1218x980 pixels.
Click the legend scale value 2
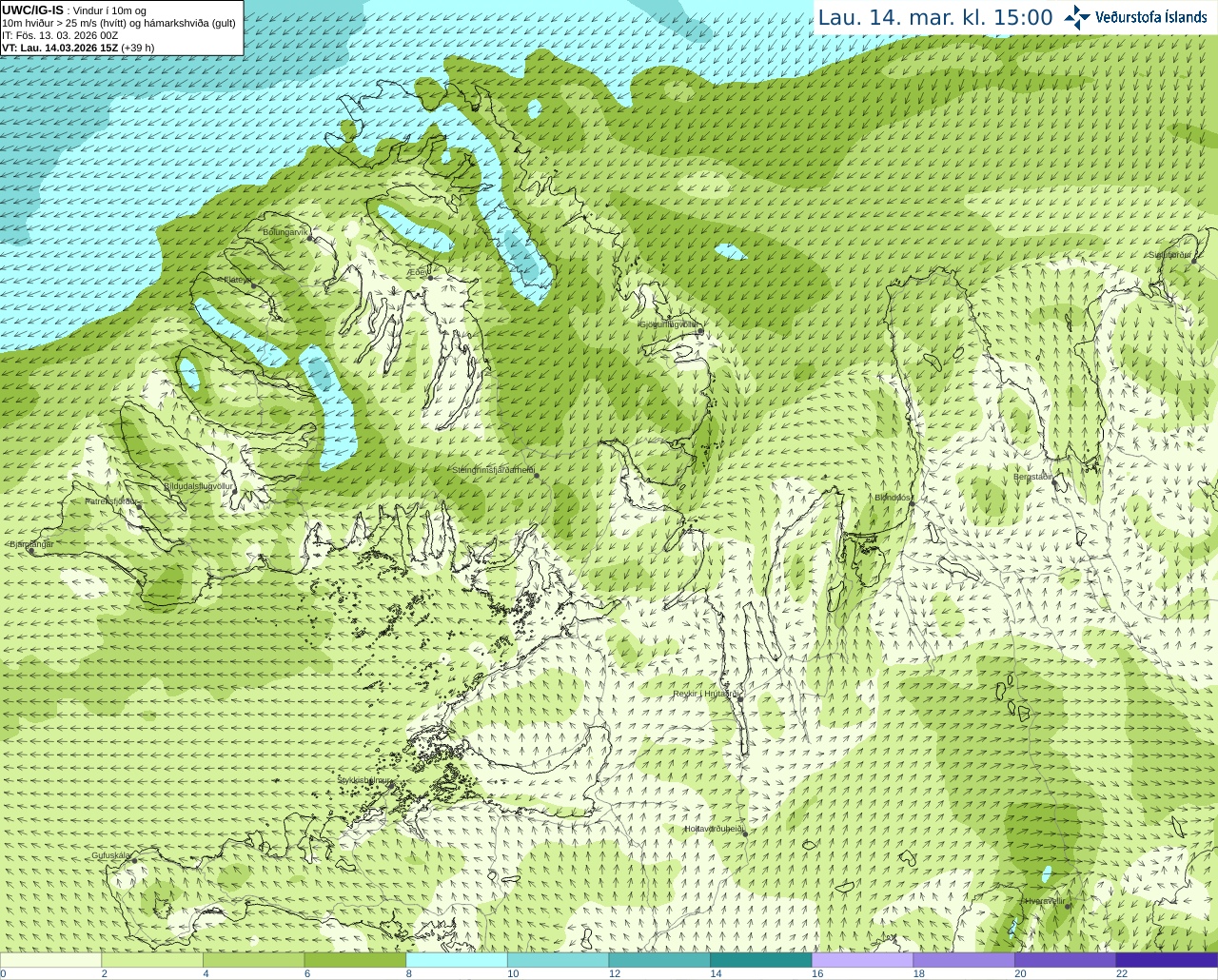105,973
